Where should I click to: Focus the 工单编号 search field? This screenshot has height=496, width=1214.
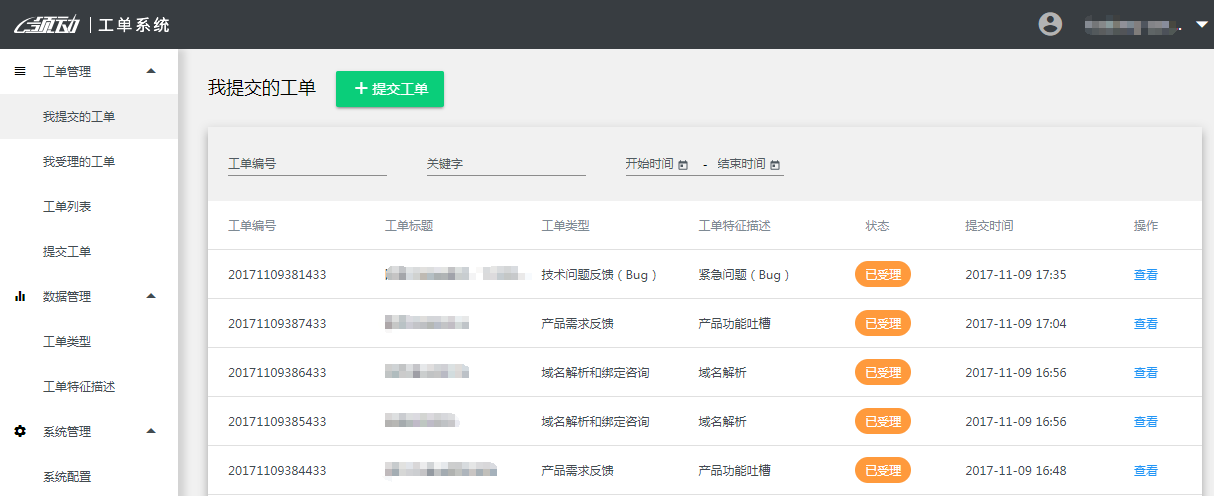coord(307,164)
